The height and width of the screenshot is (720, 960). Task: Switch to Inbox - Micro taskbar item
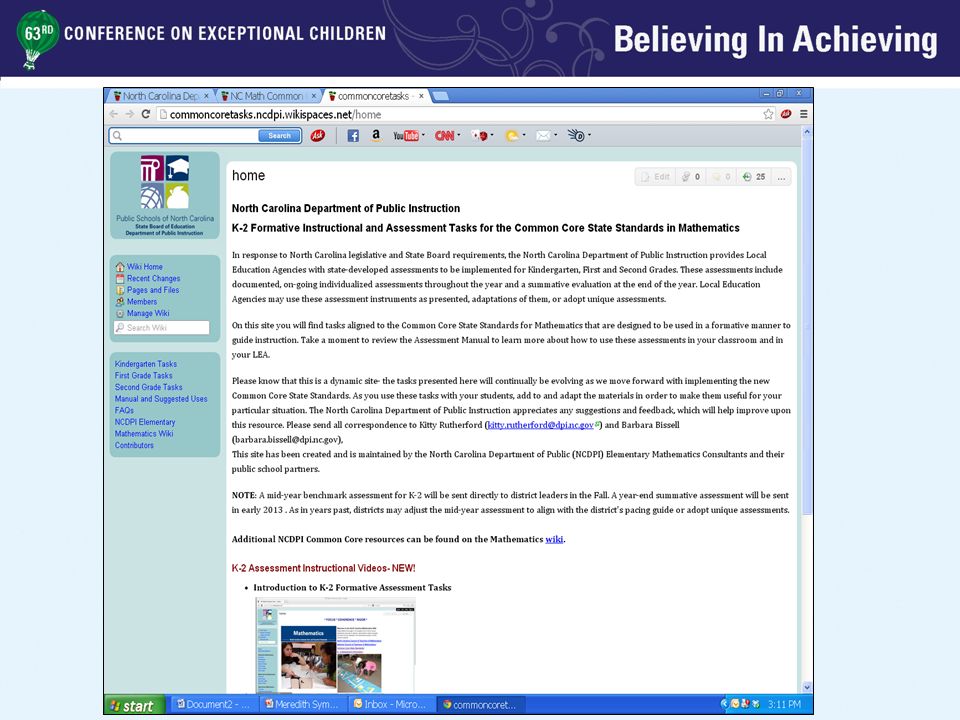click(391, 705)
